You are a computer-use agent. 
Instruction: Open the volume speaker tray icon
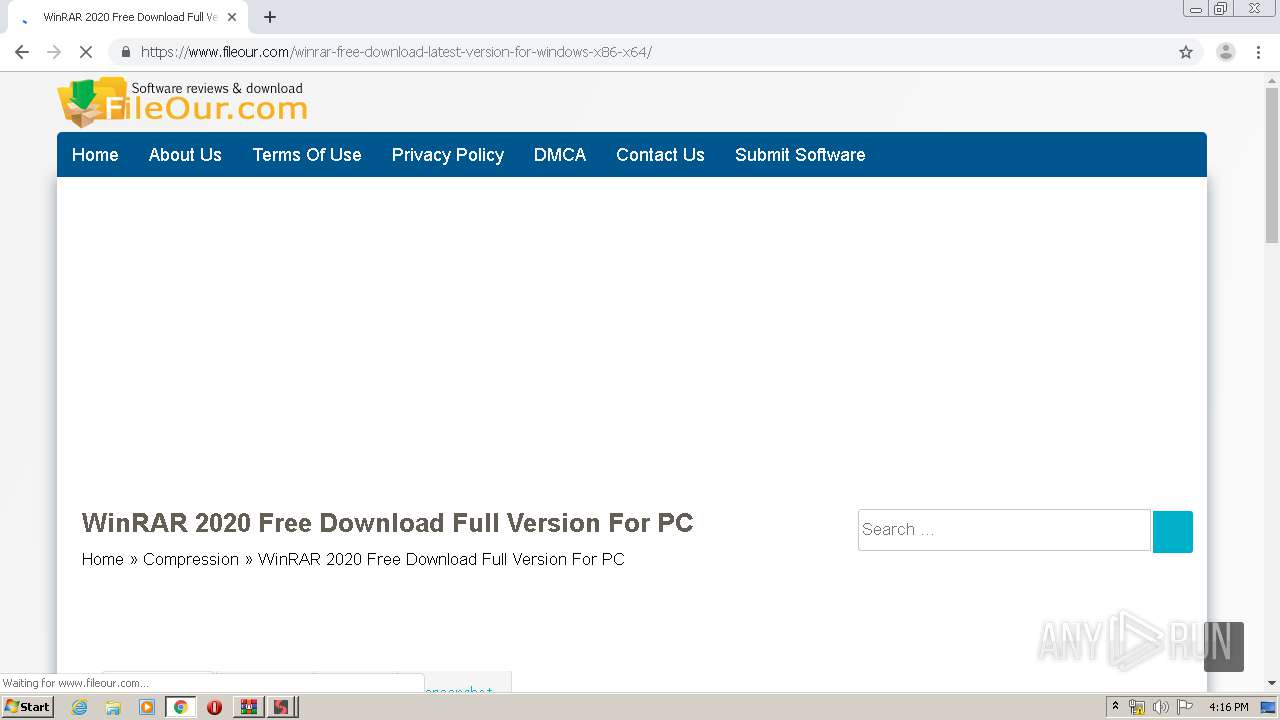pos(1161,707)
